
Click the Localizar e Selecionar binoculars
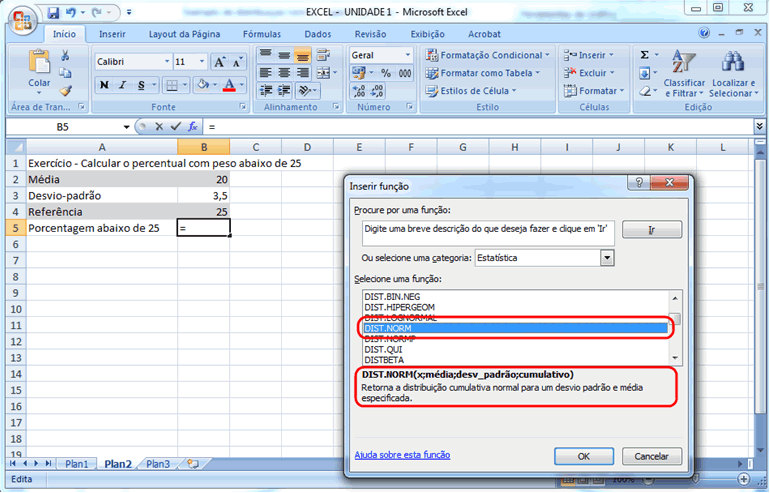[733, 62]
